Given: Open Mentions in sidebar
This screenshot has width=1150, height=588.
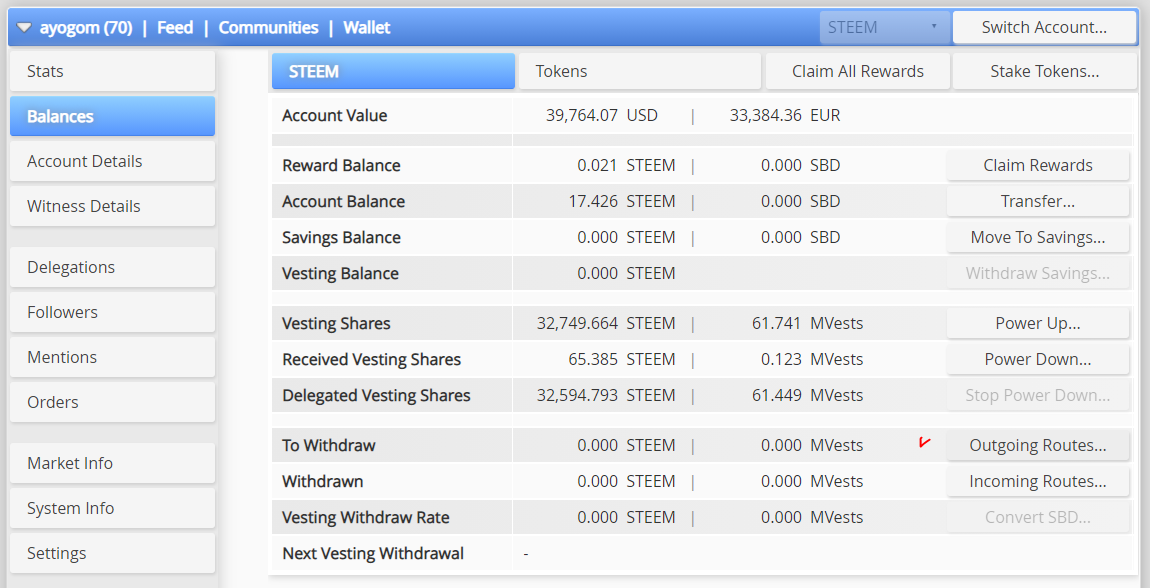Looking at the screenshot, I should click(x=112, y=357).
